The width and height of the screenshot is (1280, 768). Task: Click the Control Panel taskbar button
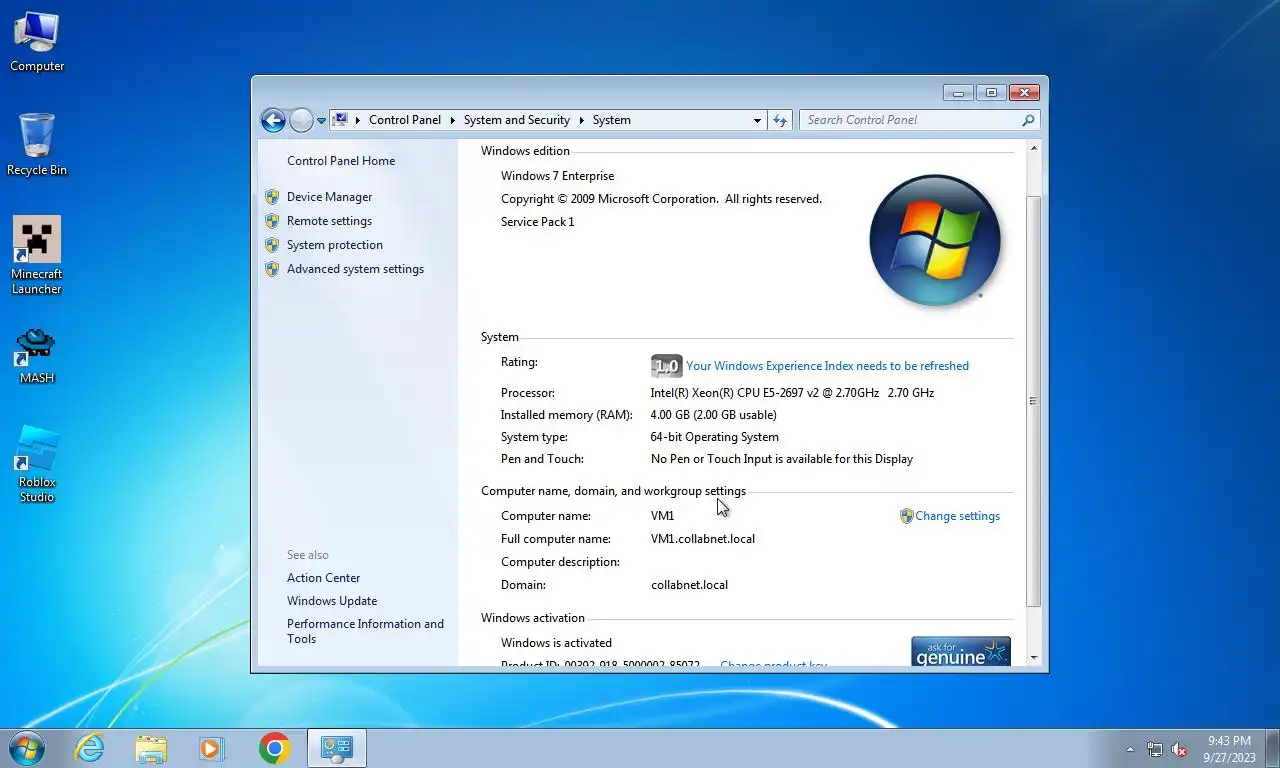click(337, 748)
